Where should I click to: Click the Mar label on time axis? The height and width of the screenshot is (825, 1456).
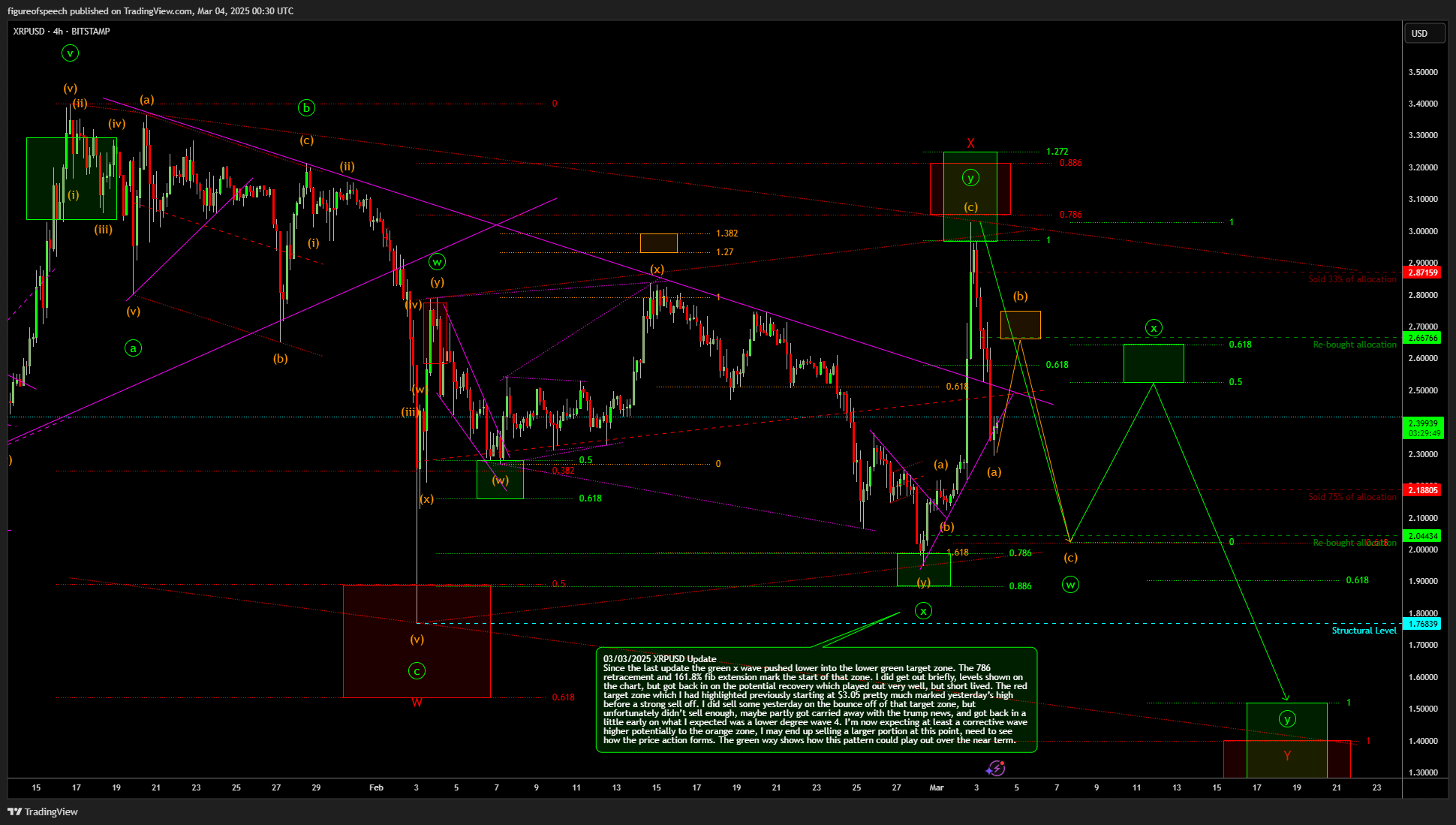click(936, 787)
